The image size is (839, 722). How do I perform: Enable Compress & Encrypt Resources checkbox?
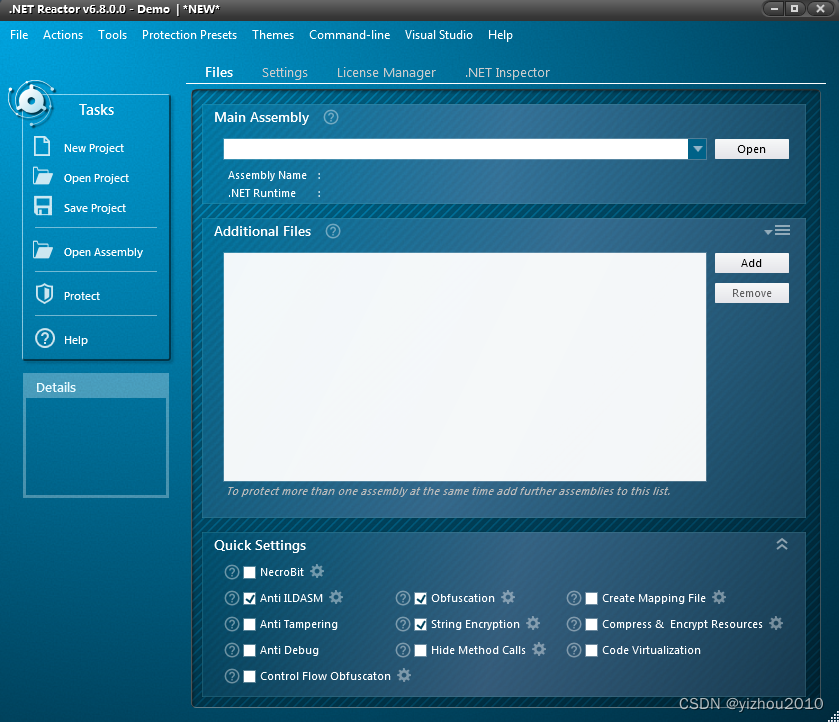tap(591, 625)
